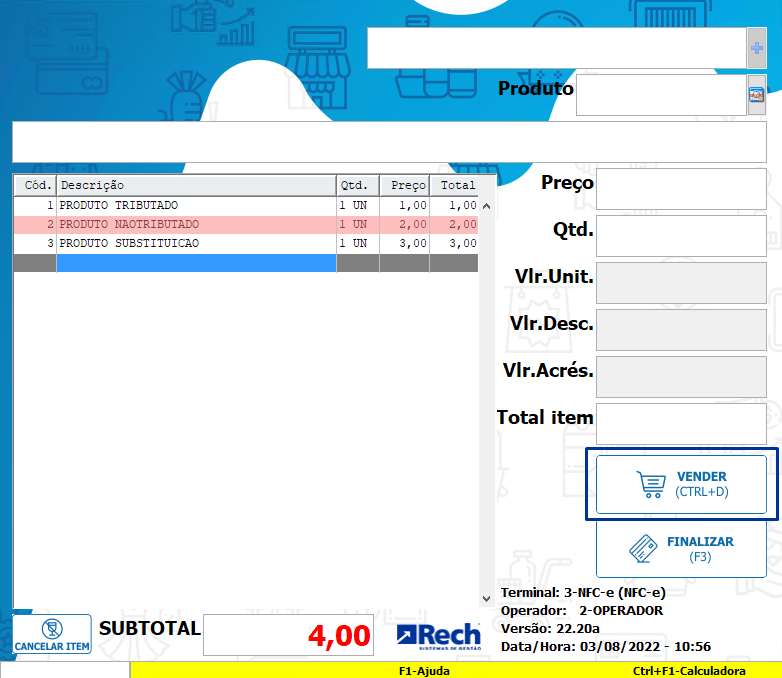Click the blue highlighted empty row
The height and width of the screenshot is (678, 782).
pyautogui.click(x=196, y=263)
